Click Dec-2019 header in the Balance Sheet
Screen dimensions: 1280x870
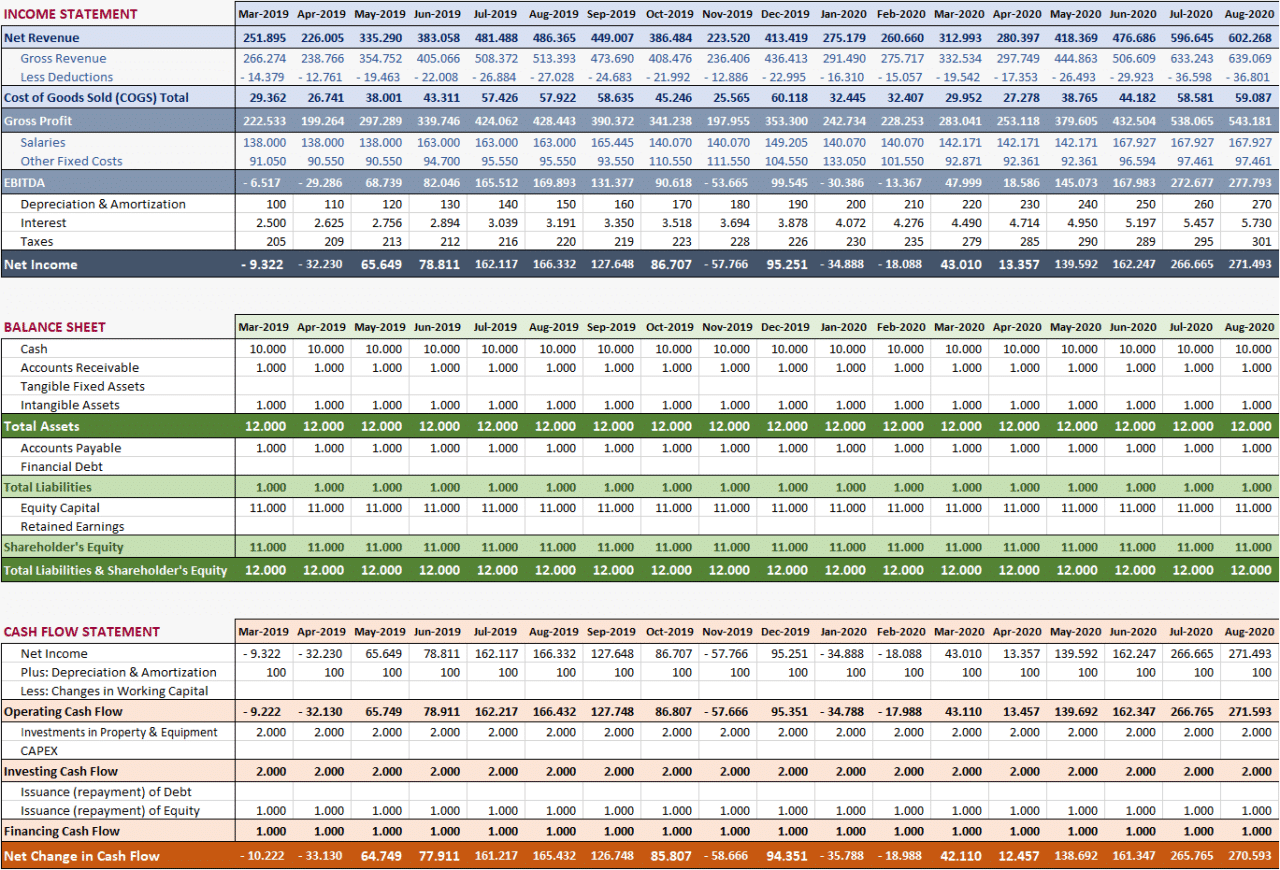(x=785, y=327)
